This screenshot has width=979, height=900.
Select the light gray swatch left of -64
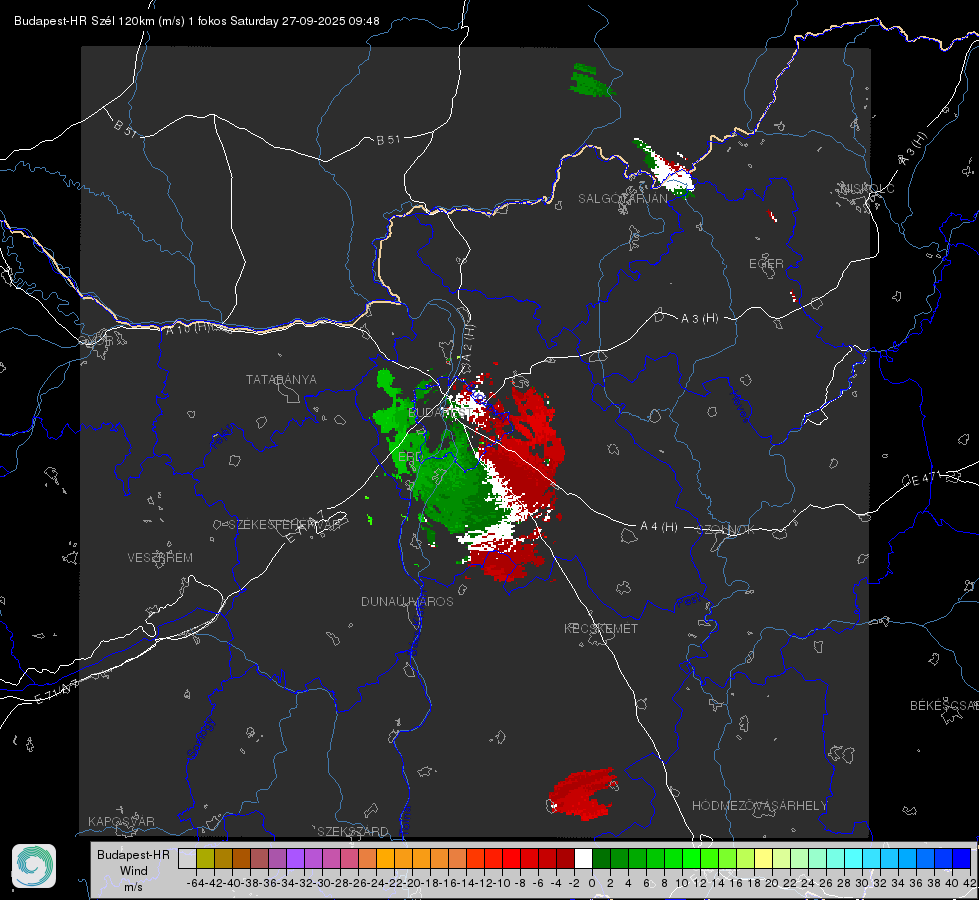[x=187, y=859]
